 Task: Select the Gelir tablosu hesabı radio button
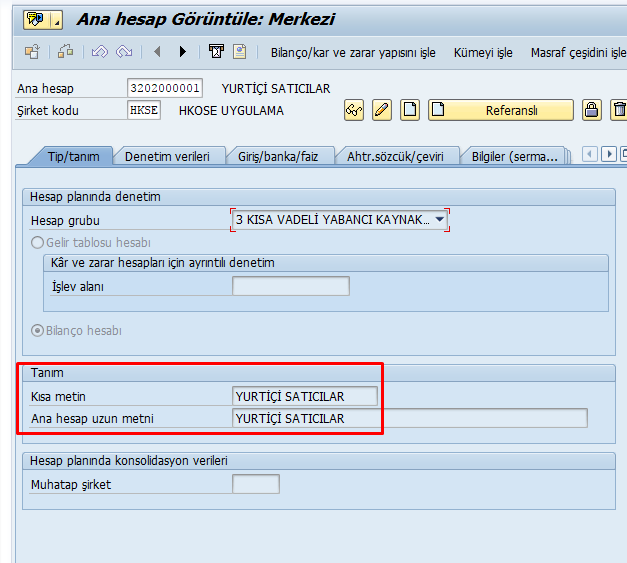(37, 243)
